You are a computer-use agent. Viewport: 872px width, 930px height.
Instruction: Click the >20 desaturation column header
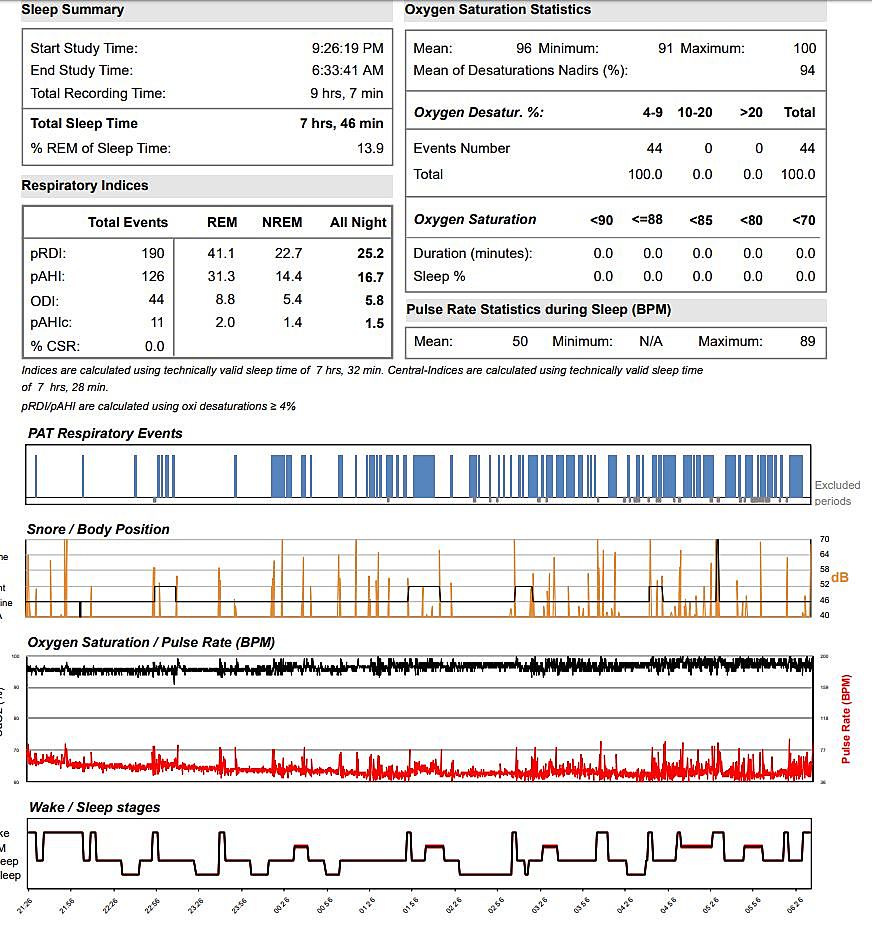click(750, 112)
